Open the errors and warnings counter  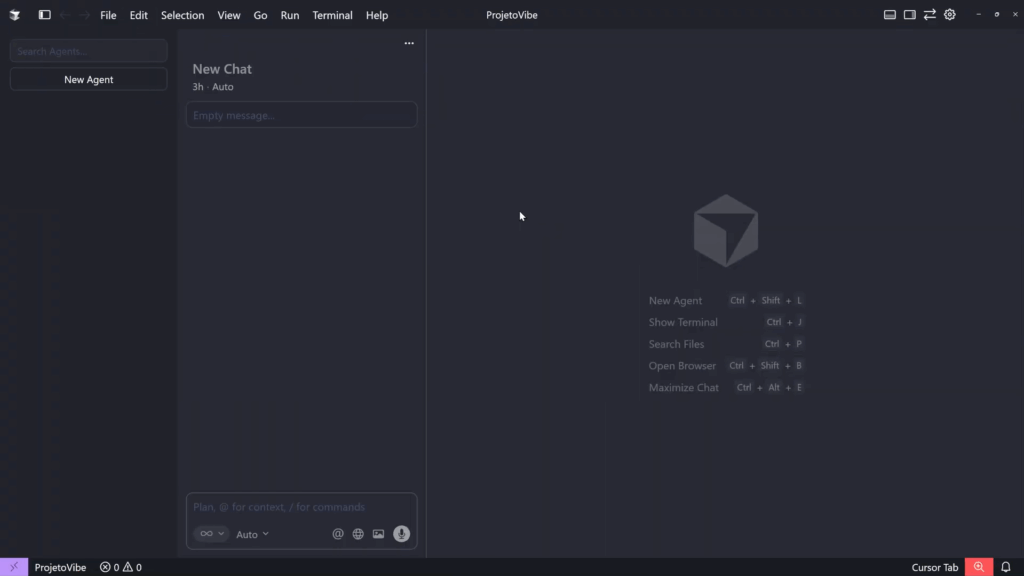tap(121, 567)
